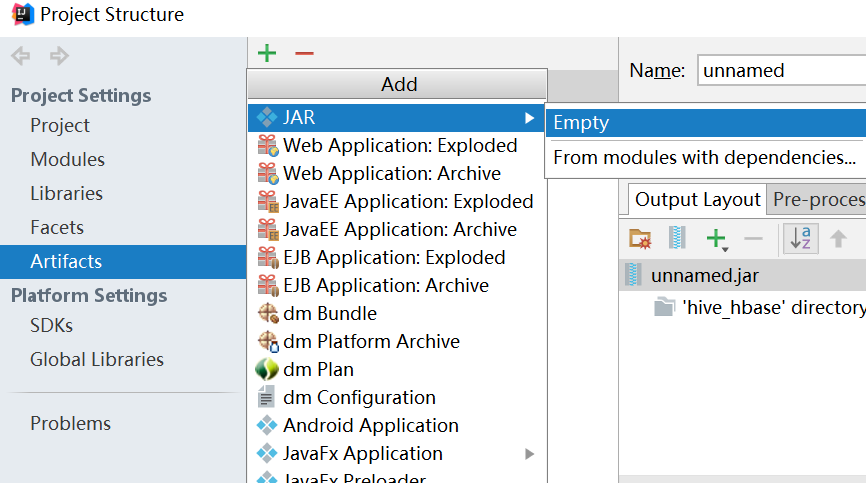Image resolution: width=866 pixels, height=483 pixels.
Task: Click the dm Platform Archive icon
Action: 268,342
